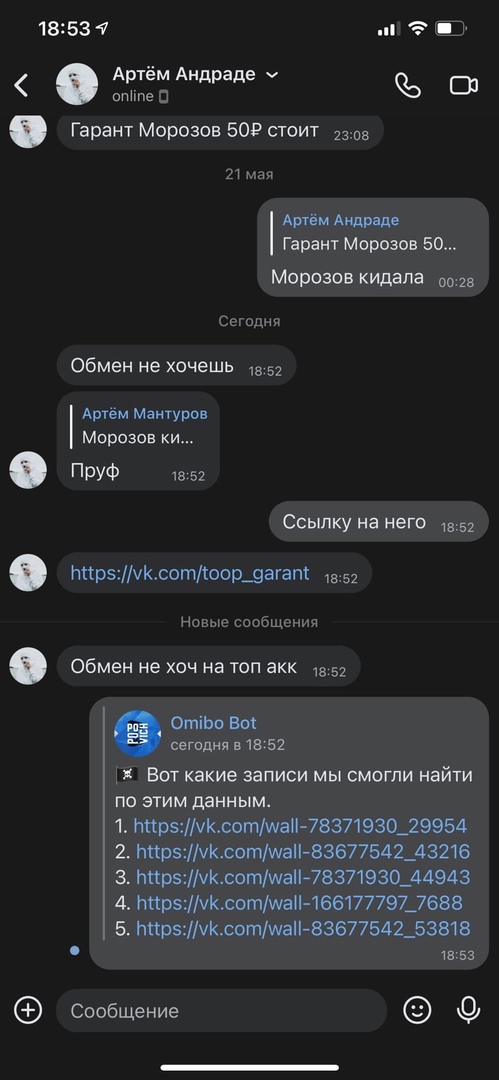Open the emoji and sticker picker
499x1080 pixels.
pos(417,1010)
